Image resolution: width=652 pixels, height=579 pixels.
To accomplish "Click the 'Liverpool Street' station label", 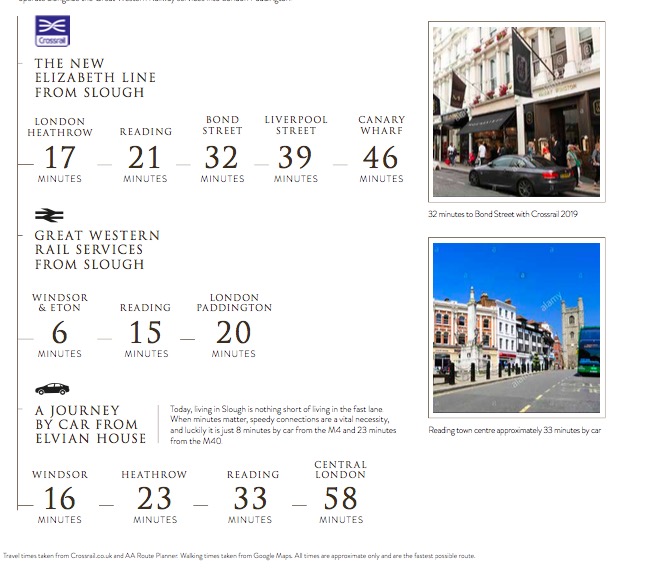I will point(296,125).
